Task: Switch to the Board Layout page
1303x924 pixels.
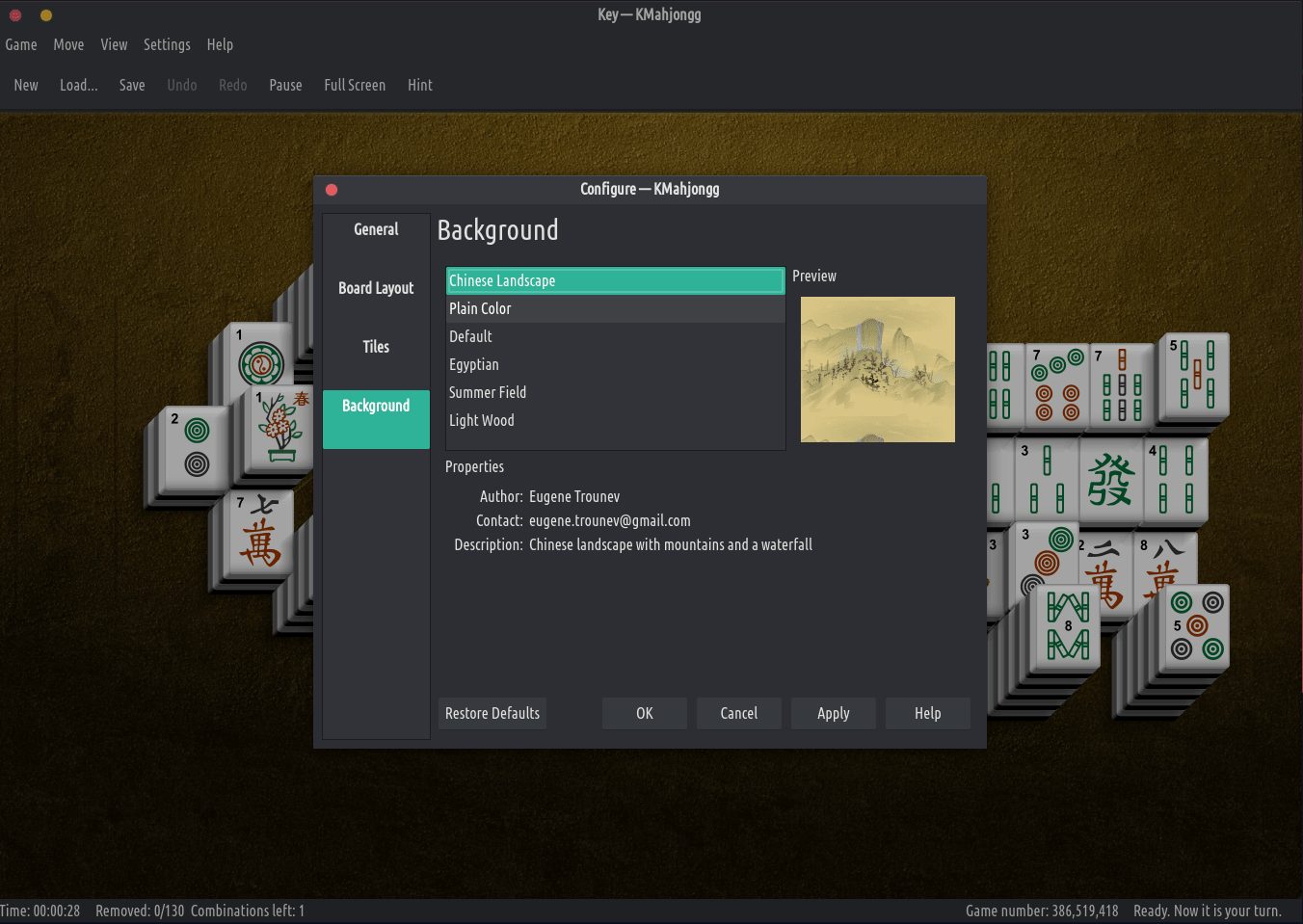Action: (x=376, y=288)
